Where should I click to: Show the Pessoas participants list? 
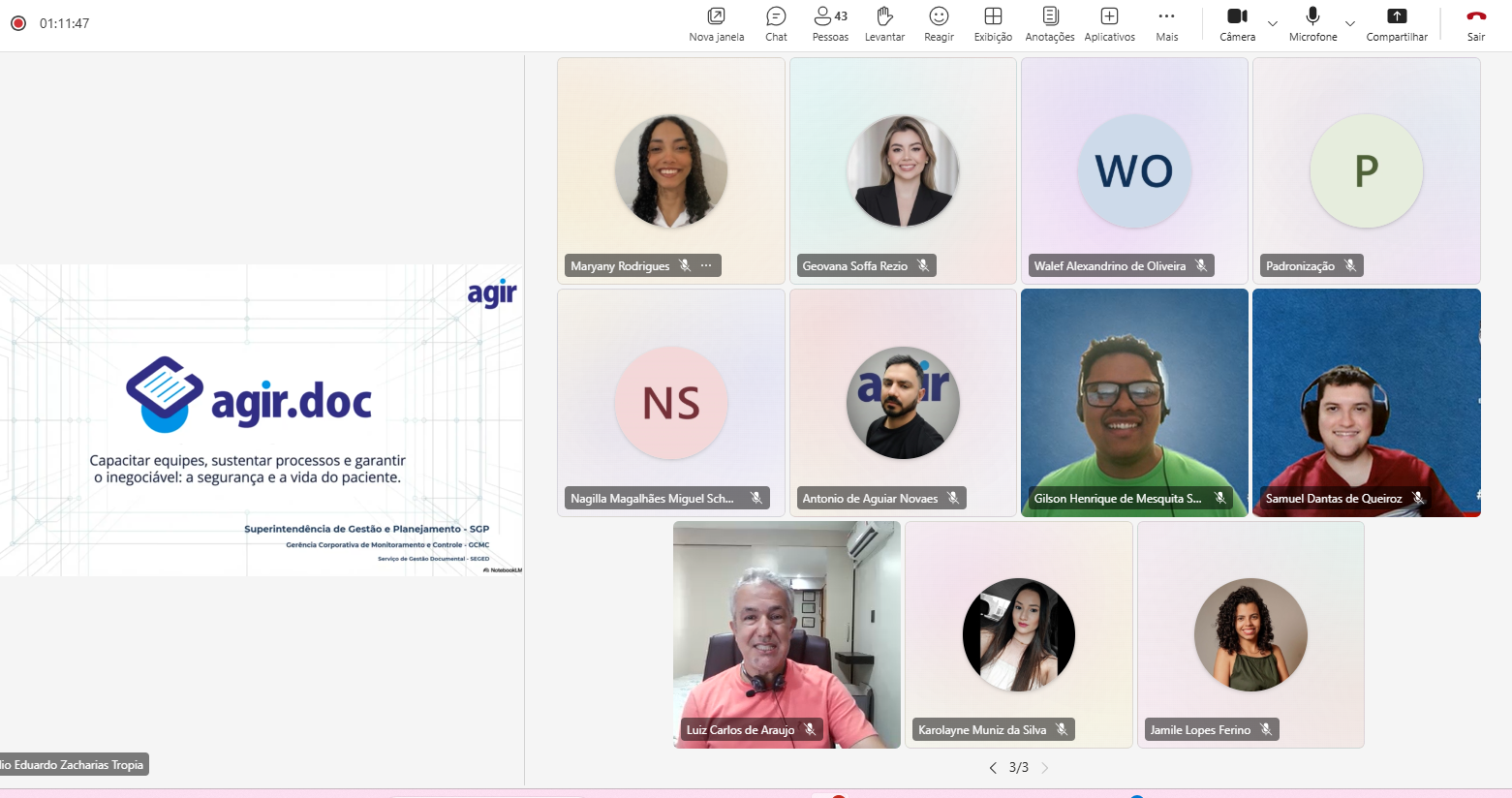(830, 24)
